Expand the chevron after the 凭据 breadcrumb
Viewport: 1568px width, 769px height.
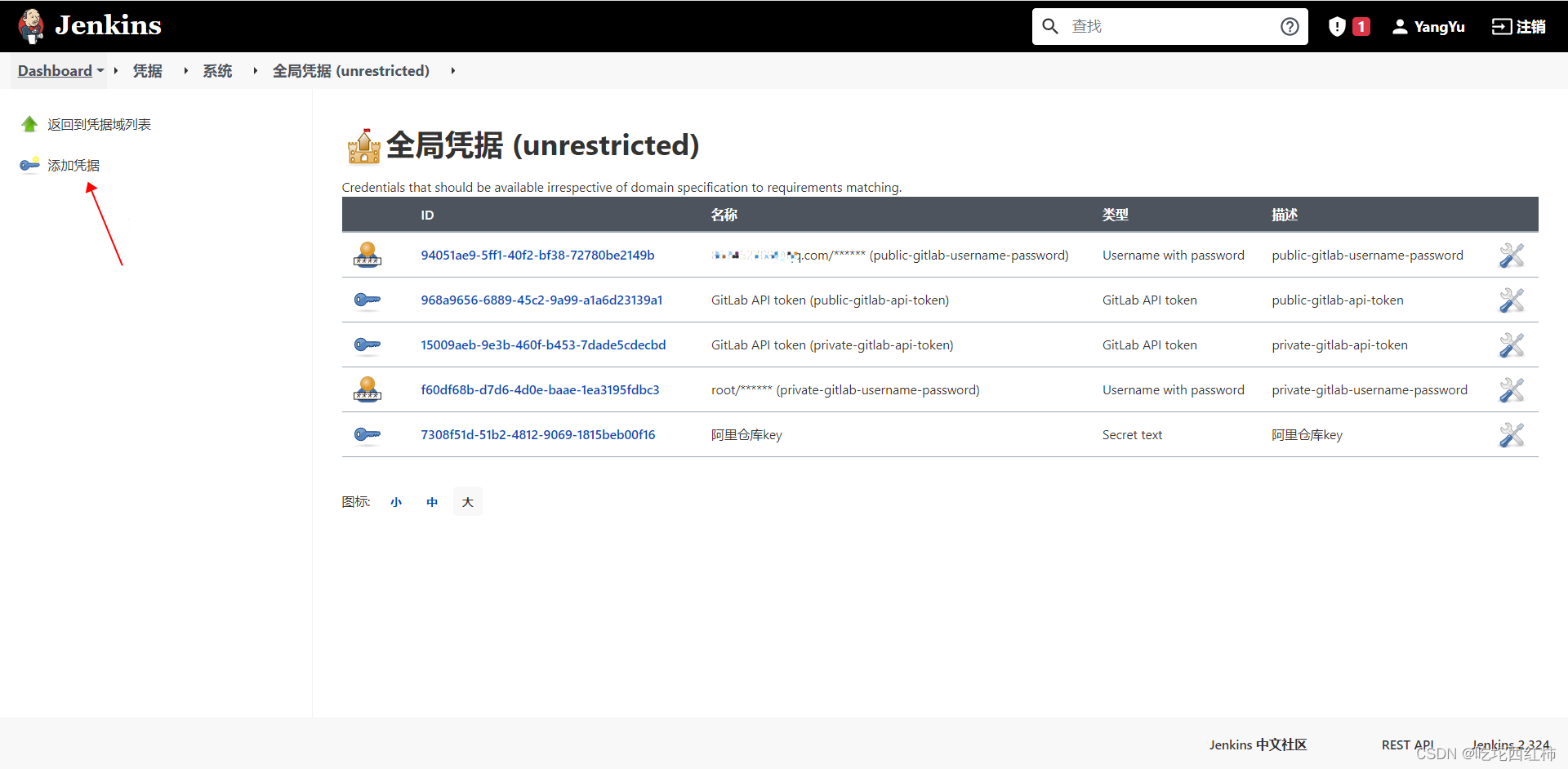(186, 71)
